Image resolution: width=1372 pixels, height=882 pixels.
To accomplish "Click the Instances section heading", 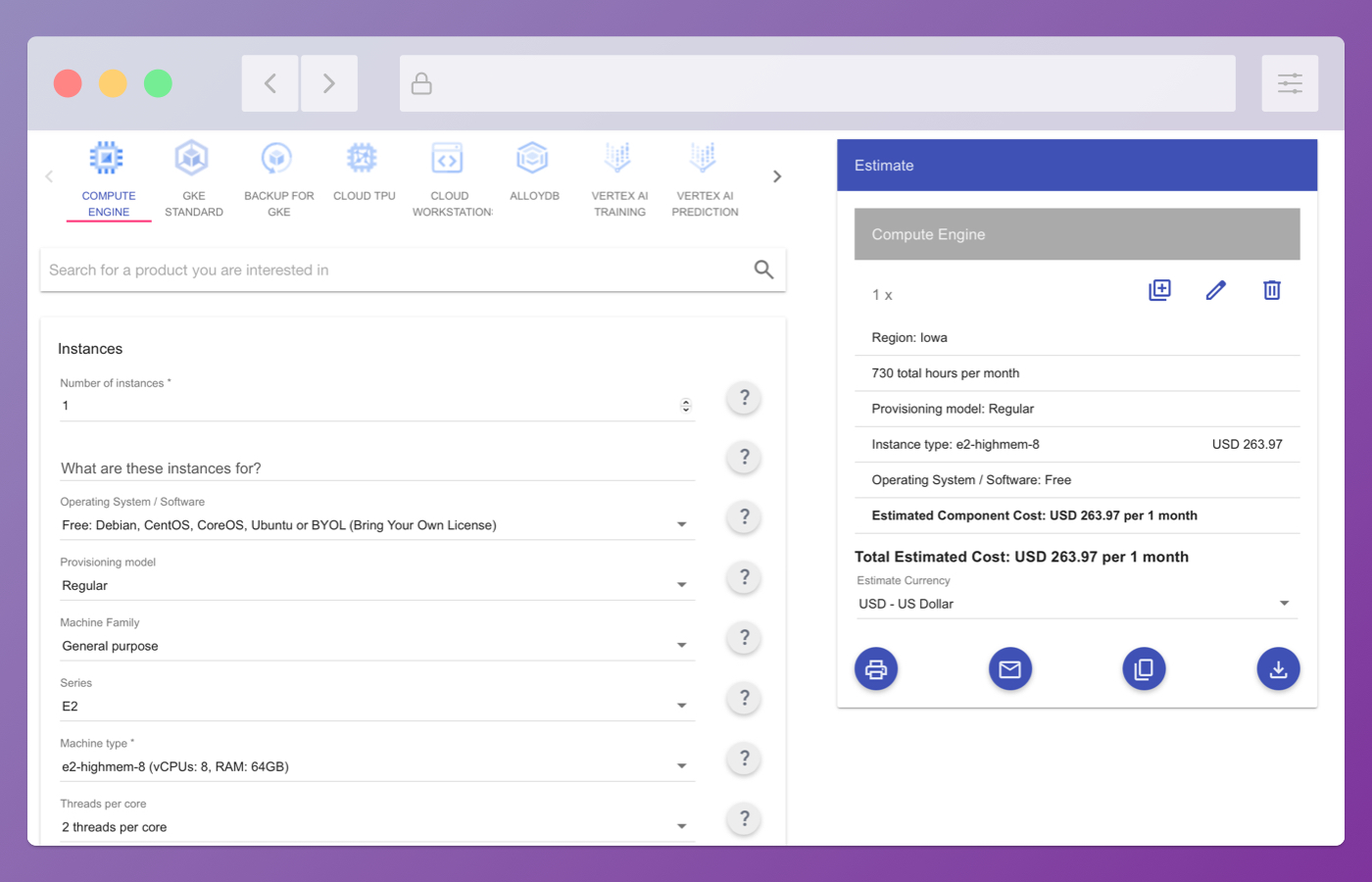I will pyautogui.click(x=90, y=349).
